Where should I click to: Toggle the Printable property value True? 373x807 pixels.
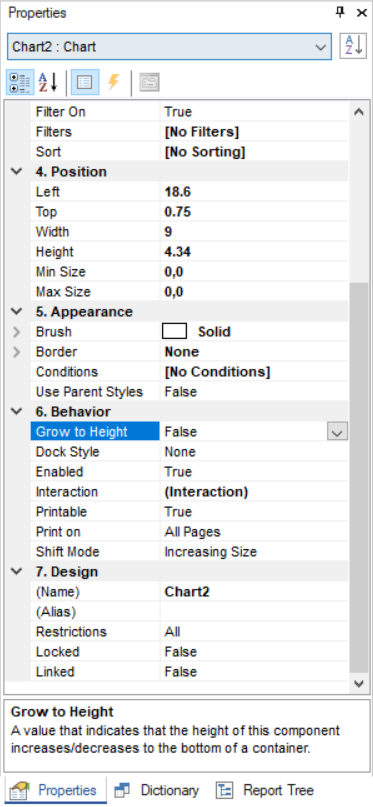pyautogui.click(x=254, y=512)
